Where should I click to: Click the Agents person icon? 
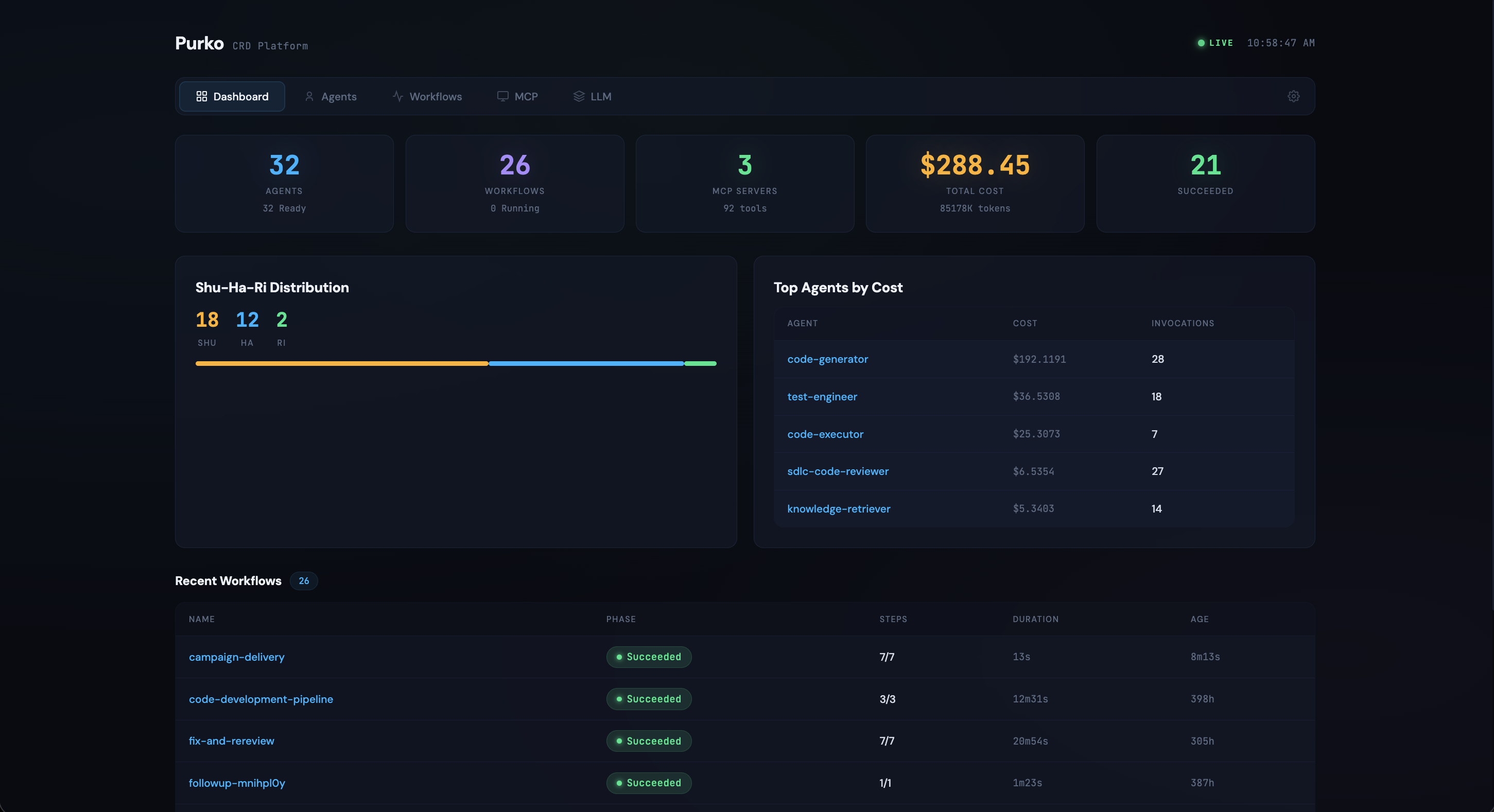pos(309,96)
